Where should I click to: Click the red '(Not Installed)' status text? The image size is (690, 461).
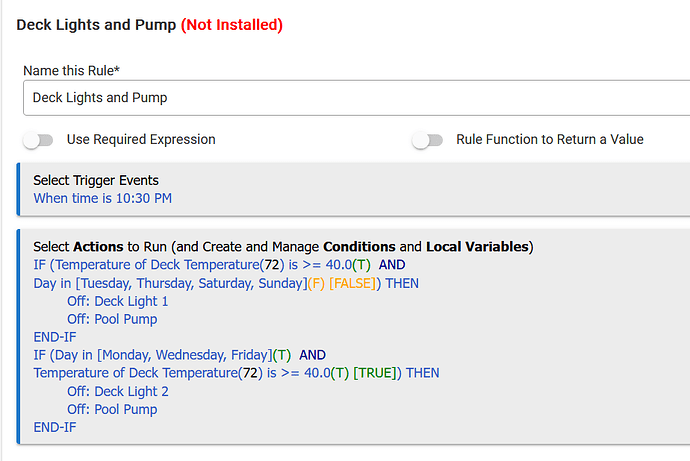[231, 24]
